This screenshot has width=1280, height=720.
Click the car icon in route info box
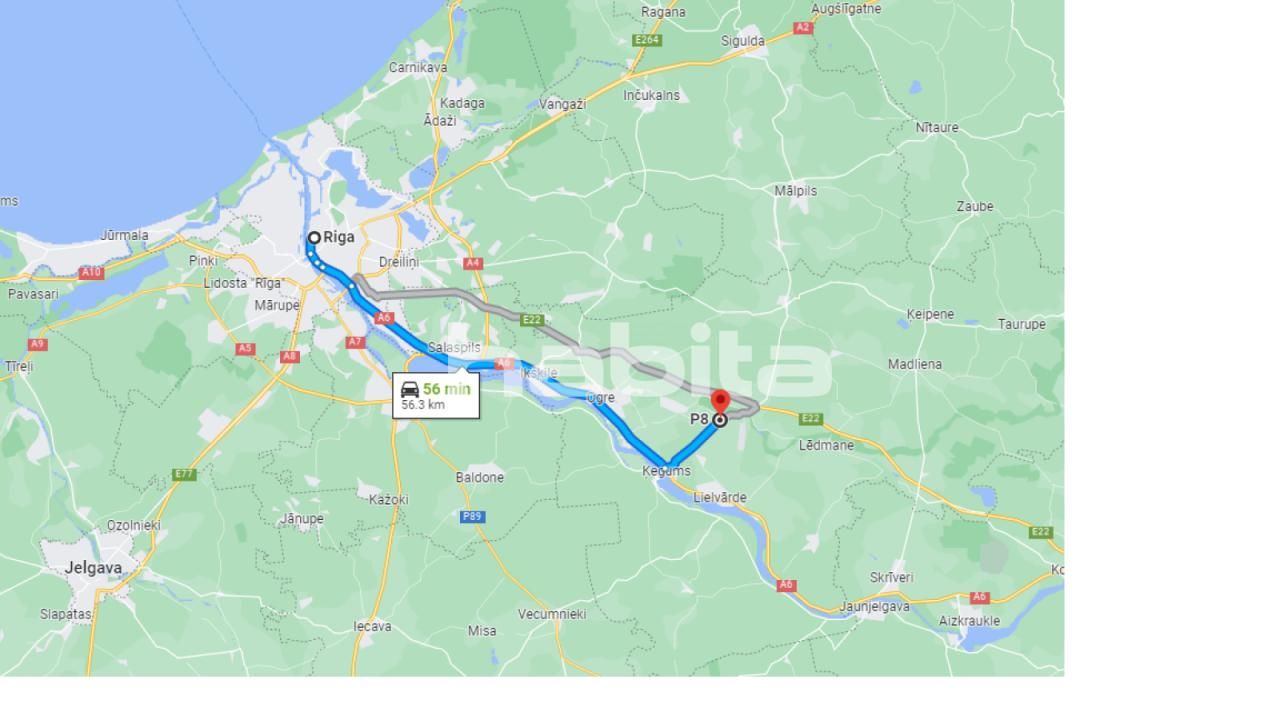[x=410, y=389]
